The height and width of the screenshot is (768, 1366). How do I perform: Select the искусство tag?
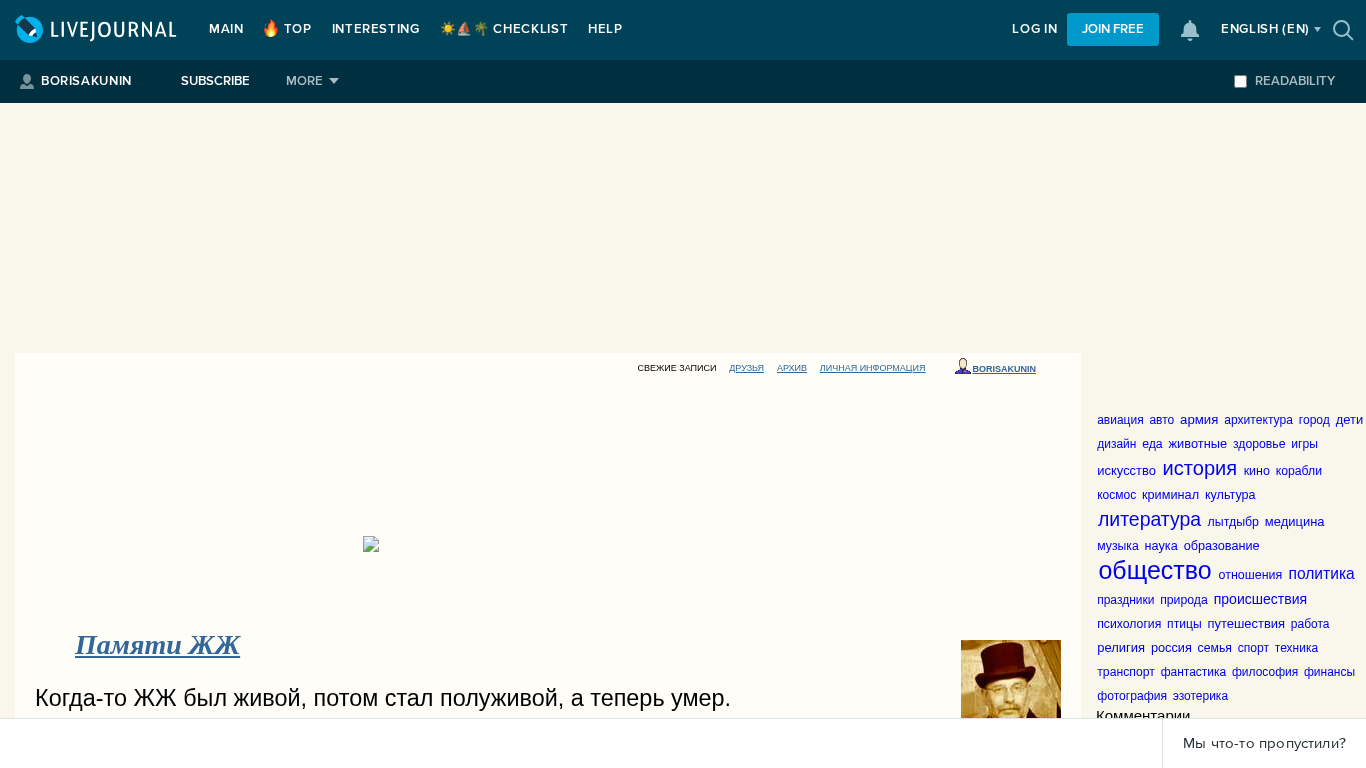click(x=1126, y=471)
